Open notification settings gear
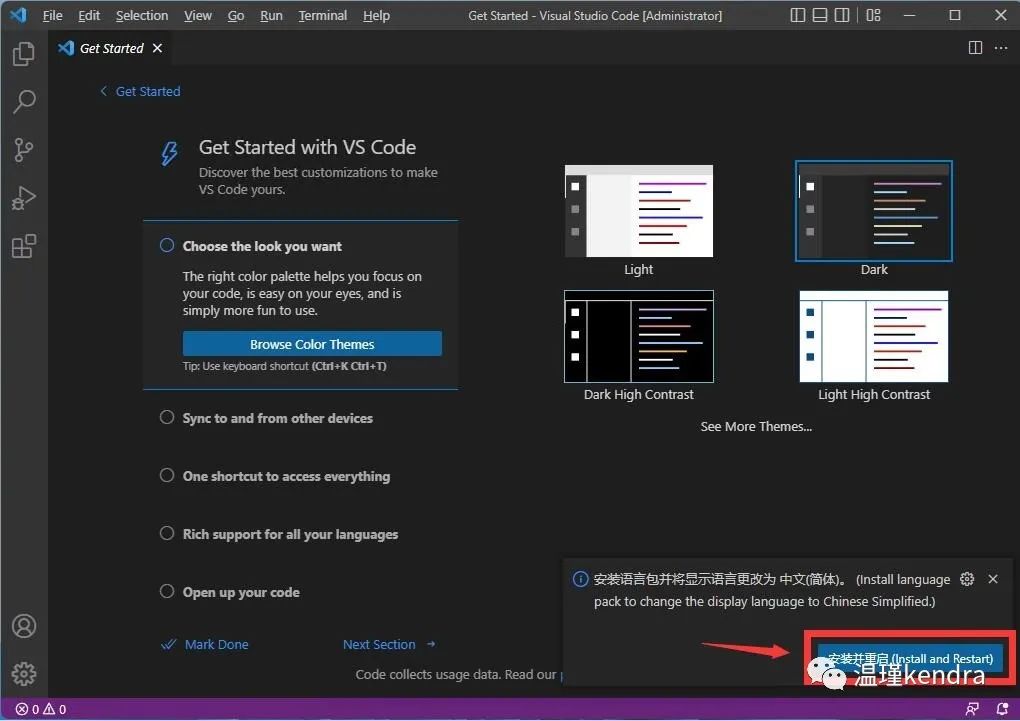 click(x=967, y=579)
